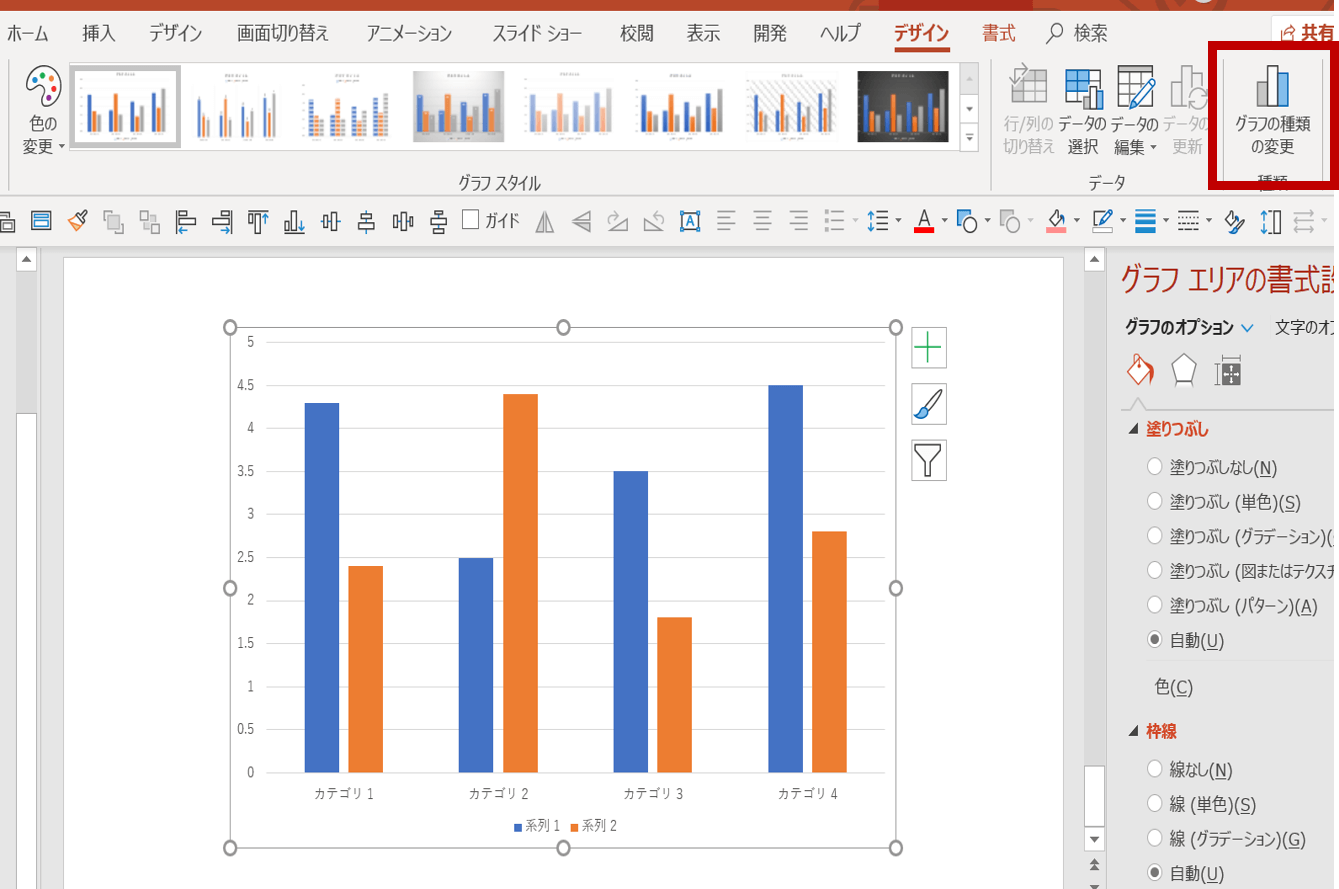The height and width of the screenshot is (889, 1339).
Task: Click the Format Painter brush icon
Action: tap(78, 221)
